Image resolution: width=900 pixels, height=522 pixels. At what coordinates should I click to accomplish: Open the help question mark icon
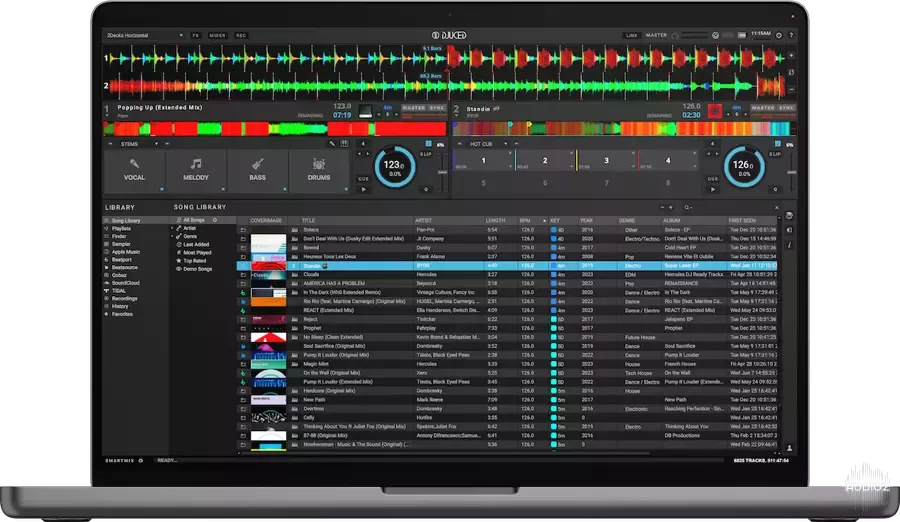791,35
